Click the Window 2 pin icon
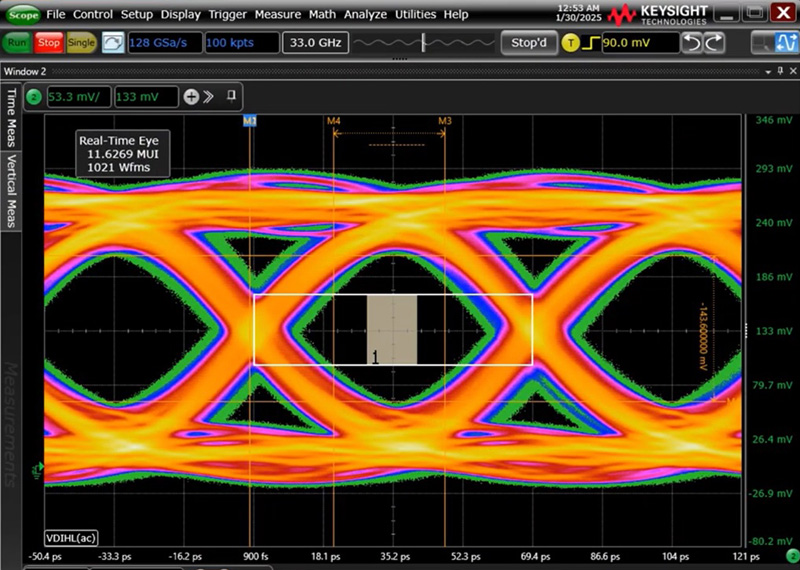Image resolution: width=800 pixels, height=570 pixels. click(780, 71)
